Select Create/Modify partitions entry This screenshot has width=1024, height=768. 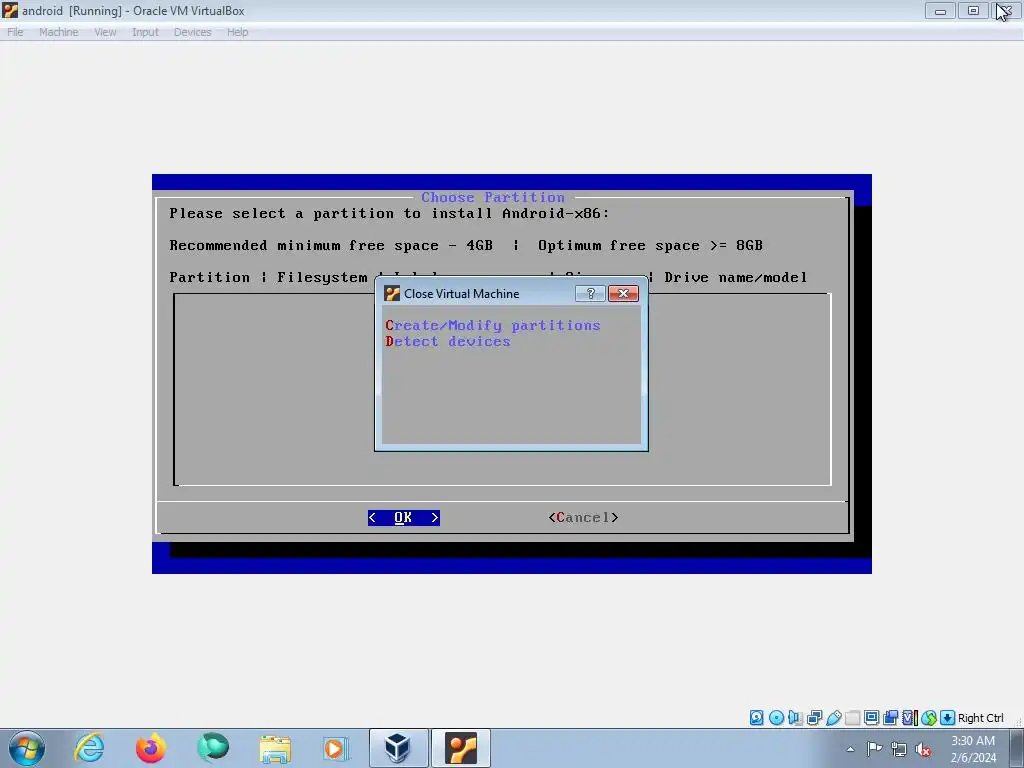[x=492, y=325]
